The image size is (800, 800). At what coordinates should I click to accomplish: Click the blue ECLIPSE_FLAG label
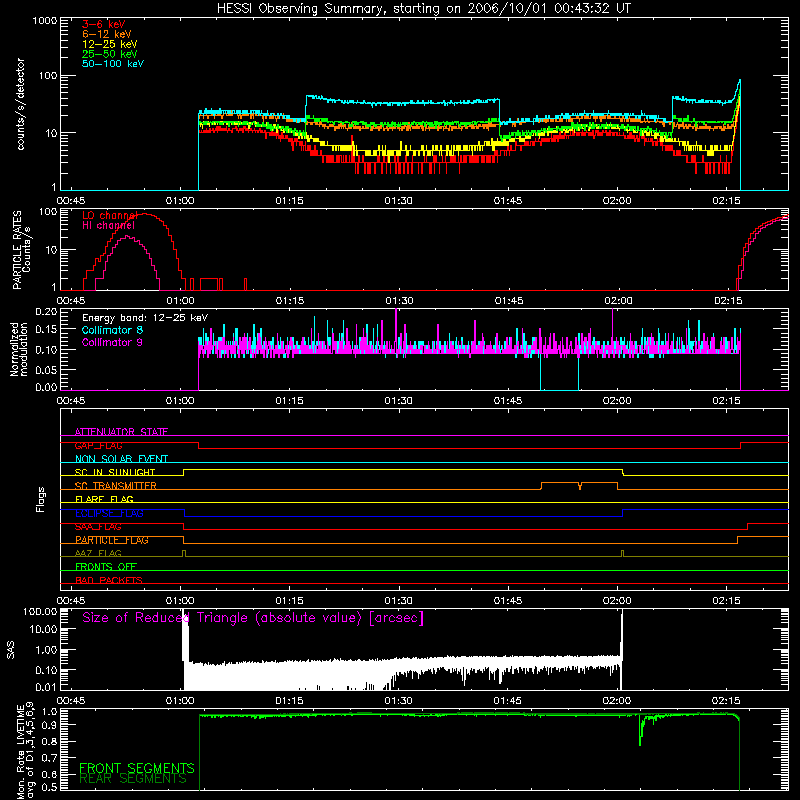[x=109, y=513]
